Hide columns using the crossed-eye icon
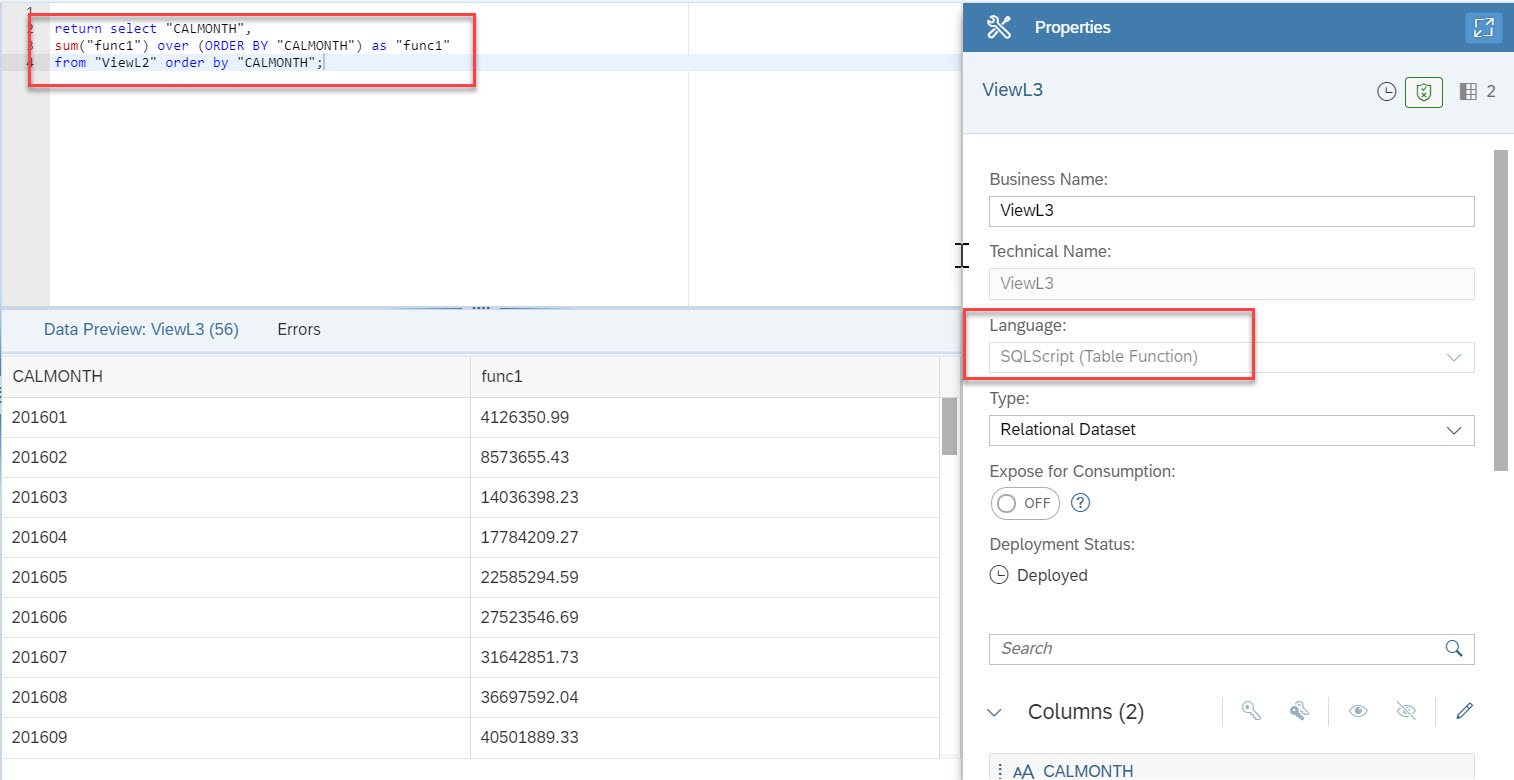This screenshot has height=780, width=1514. (x=1406, y=711)
